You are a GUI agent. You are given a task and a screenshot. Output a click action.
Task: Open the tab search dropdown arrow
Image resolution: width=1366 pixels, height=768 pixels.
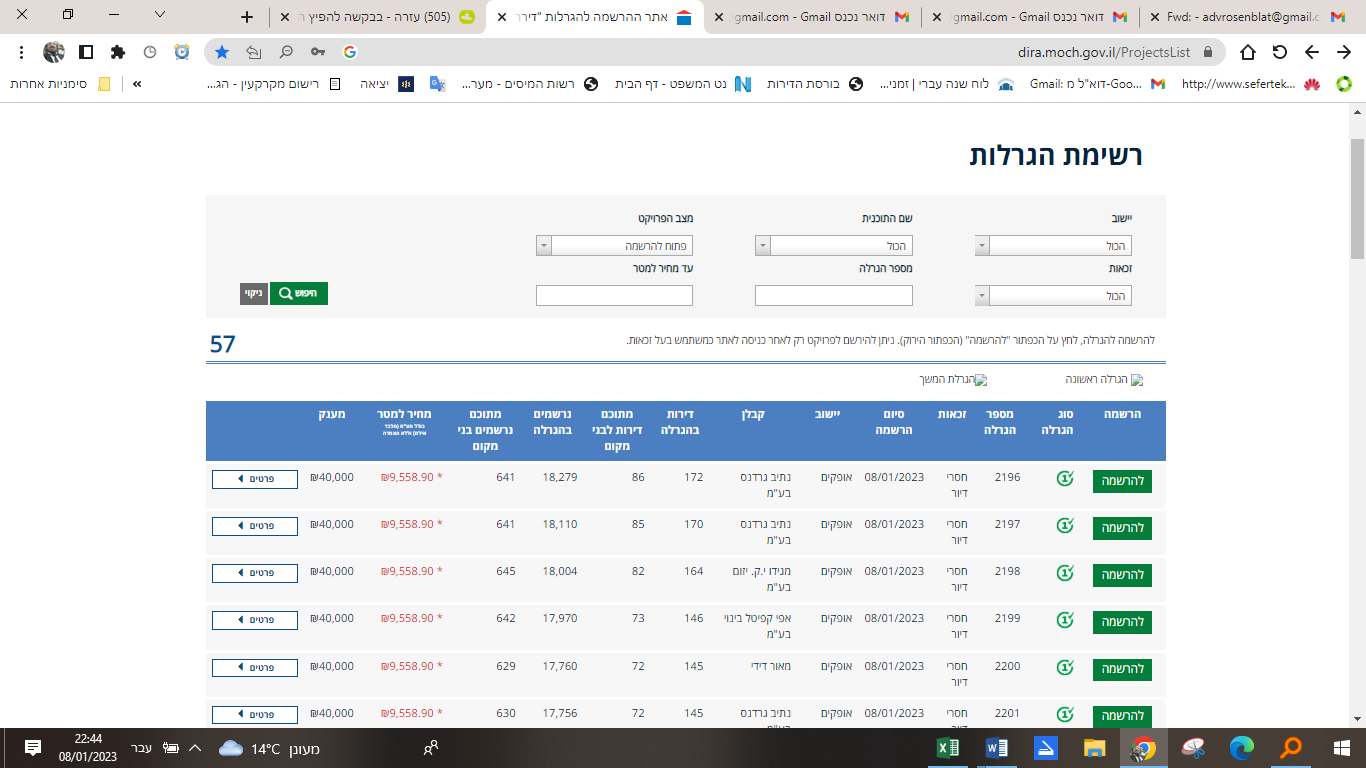coord(160,15)
